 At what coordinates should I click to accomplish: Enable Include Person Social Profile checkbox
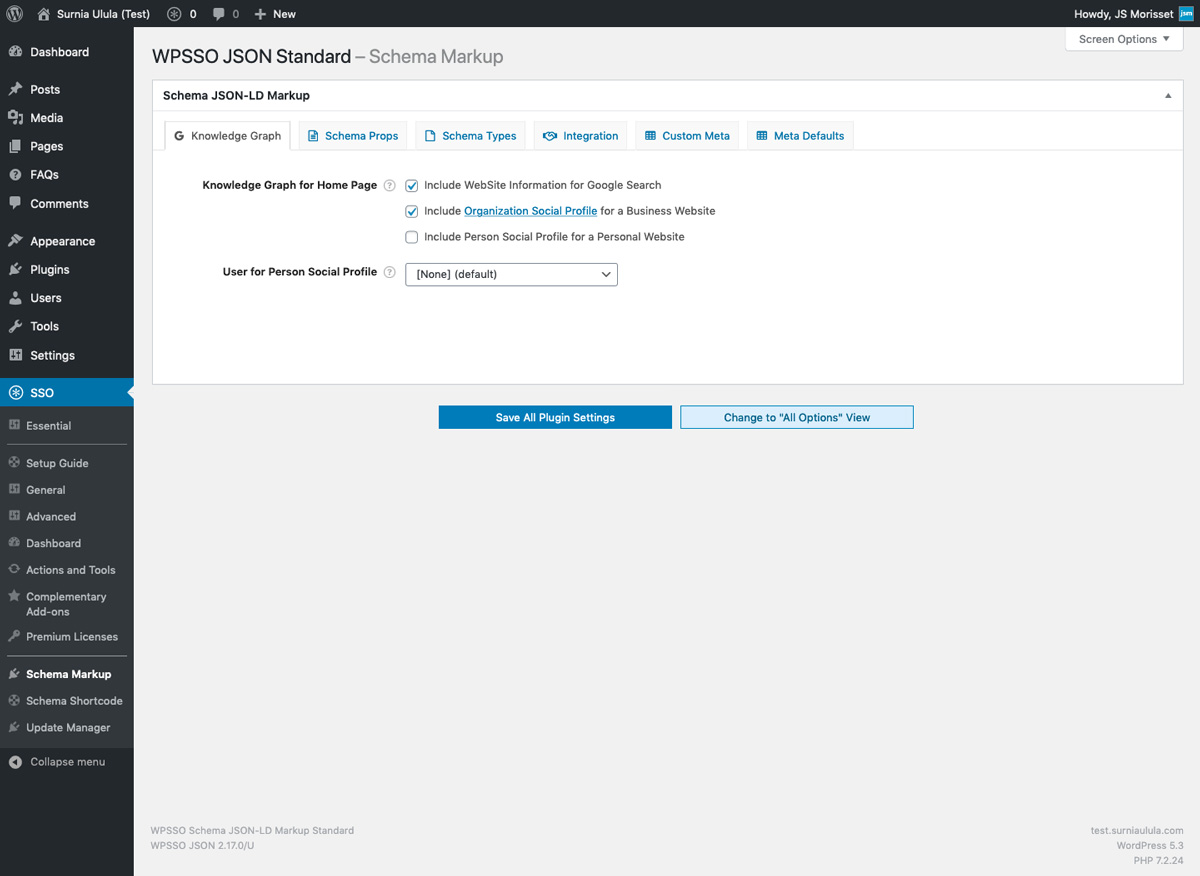click(x=411, y=238)
